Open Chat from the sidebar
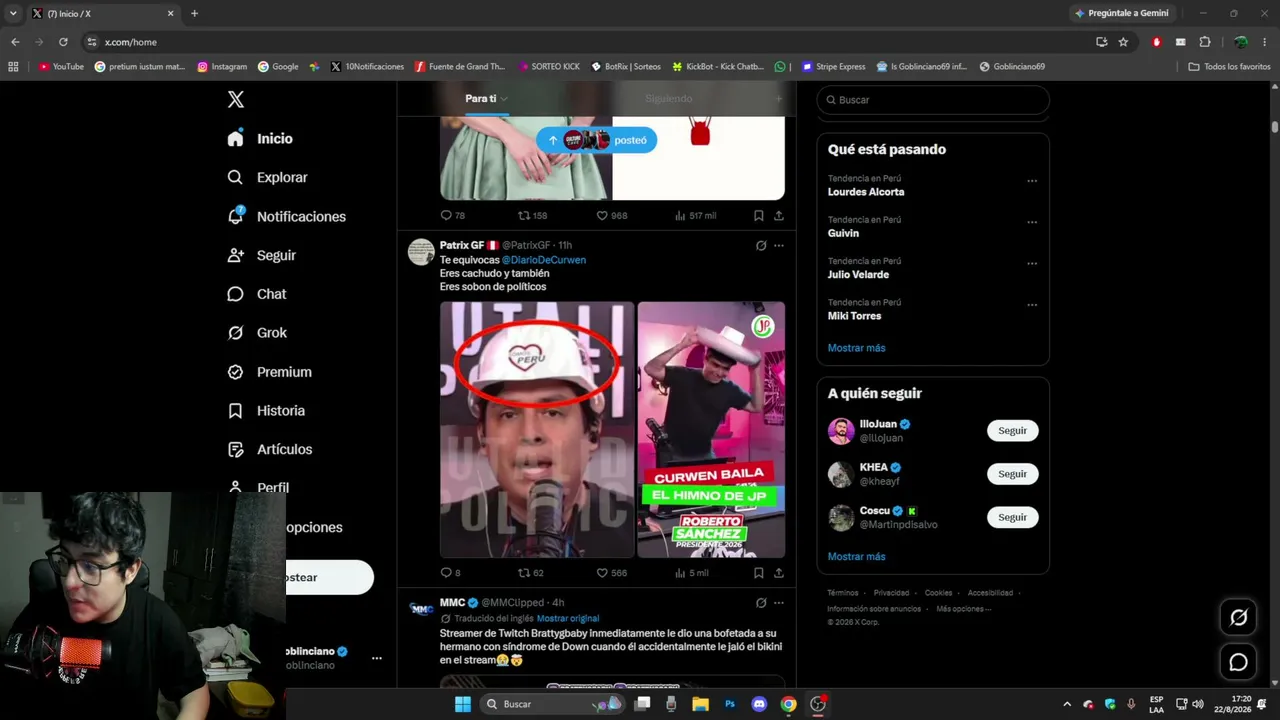 click(x=257, y=294)
